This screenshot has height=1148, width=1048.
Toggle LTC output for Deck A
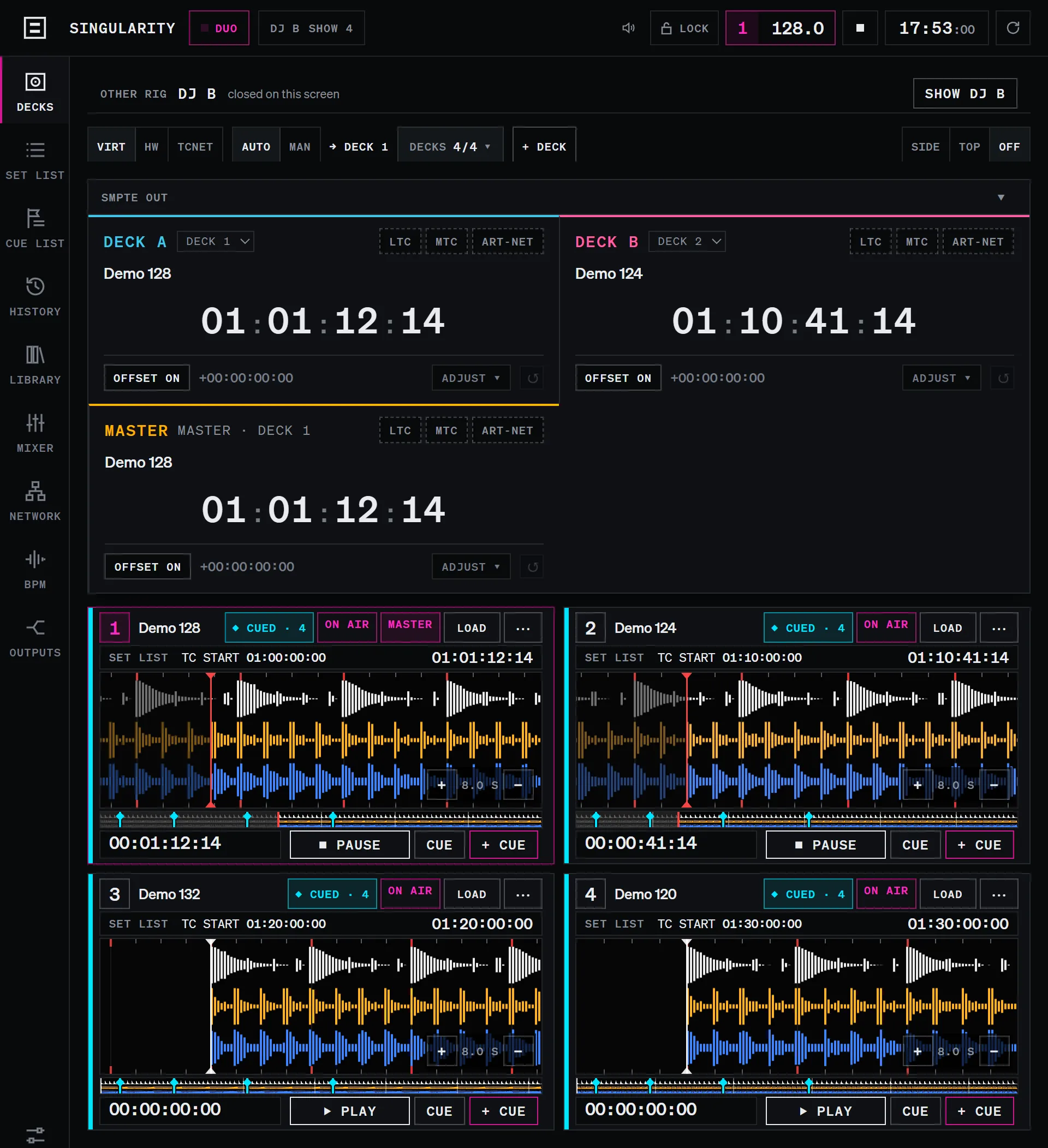click(400, 242)
